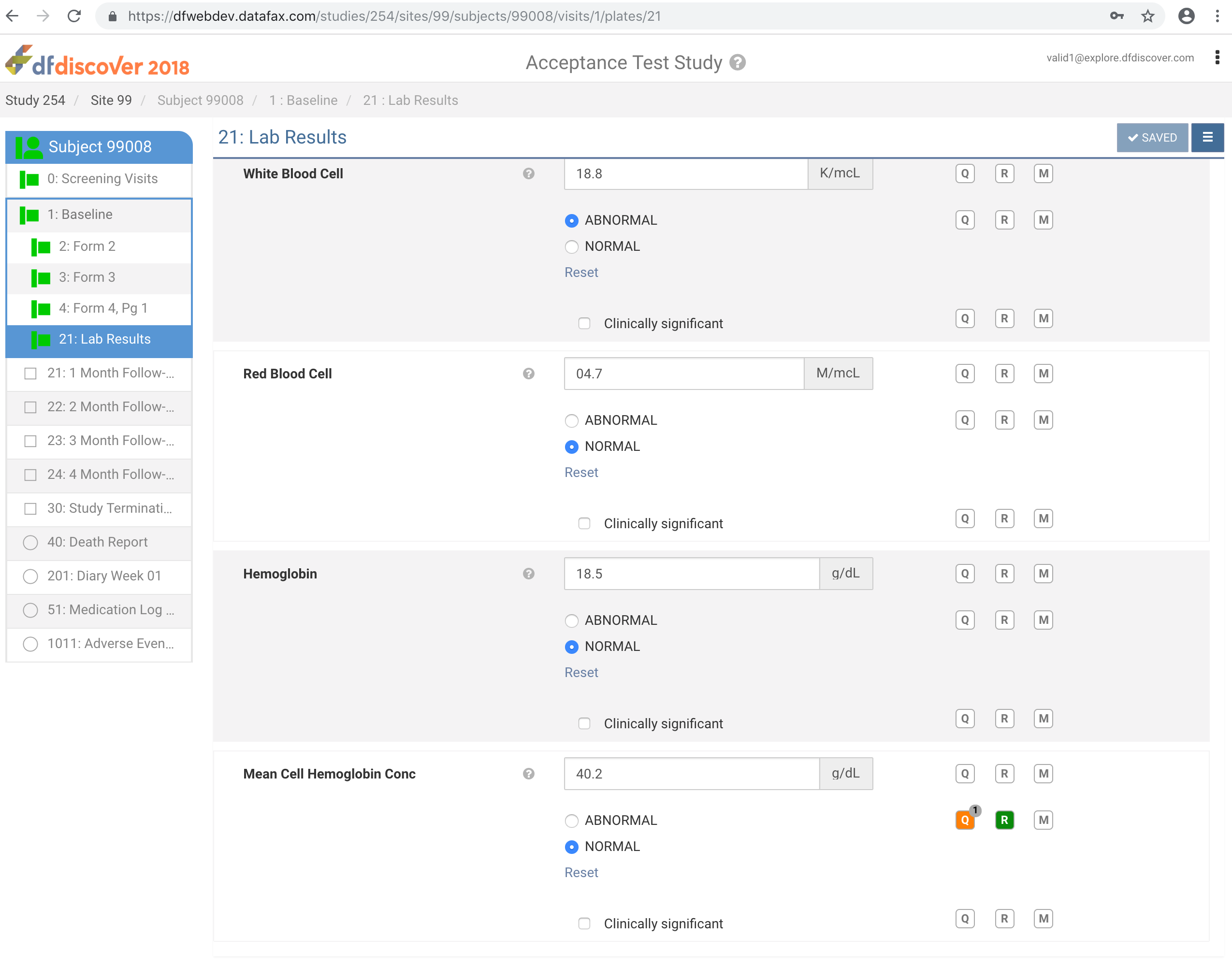Screen dimensions: 1232x966
Task: Open the user options menu beside the email
Action: coord(1217,57)
